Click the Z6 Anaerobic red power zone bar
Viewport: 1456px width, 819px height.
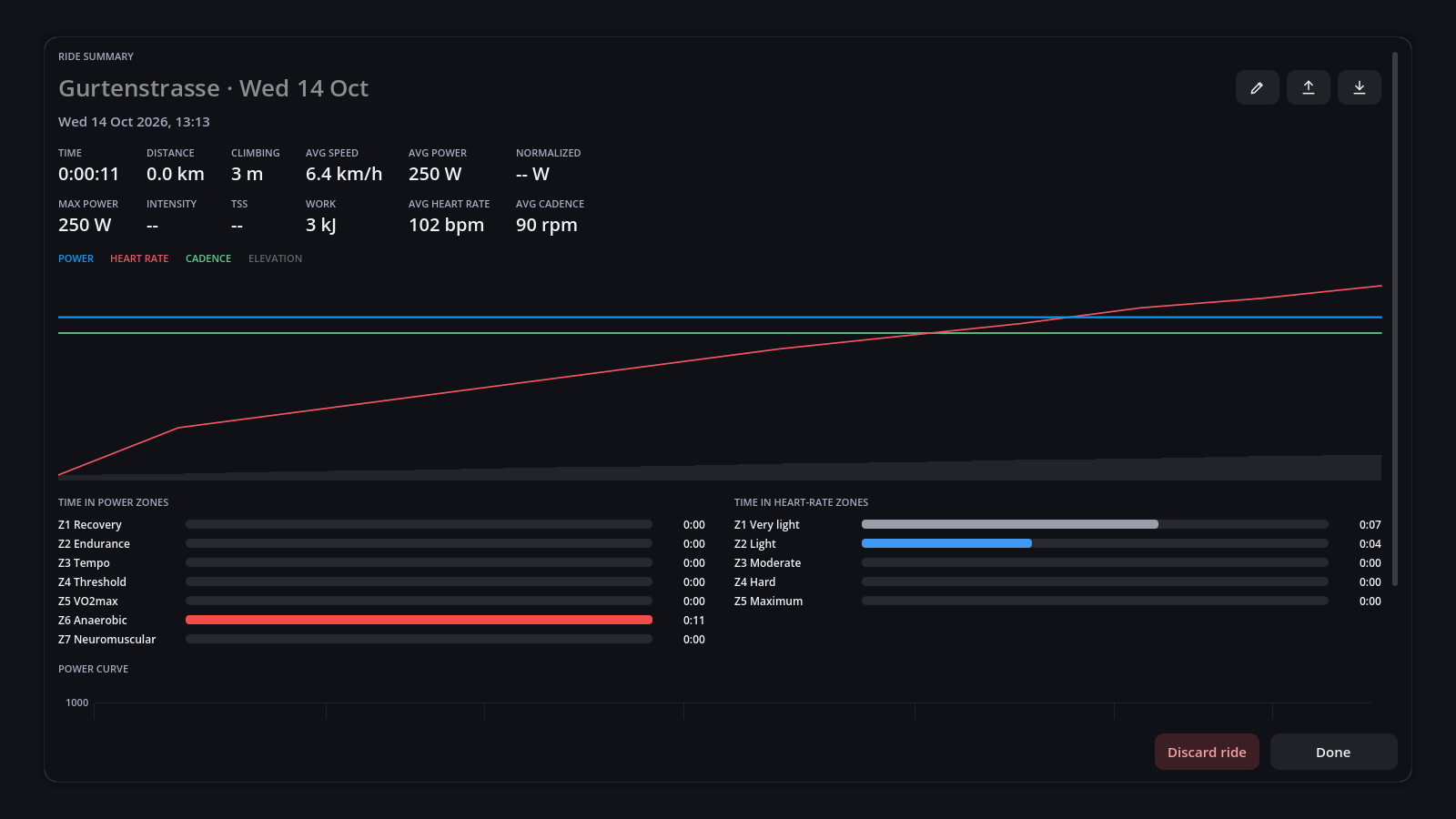point(419,620)
